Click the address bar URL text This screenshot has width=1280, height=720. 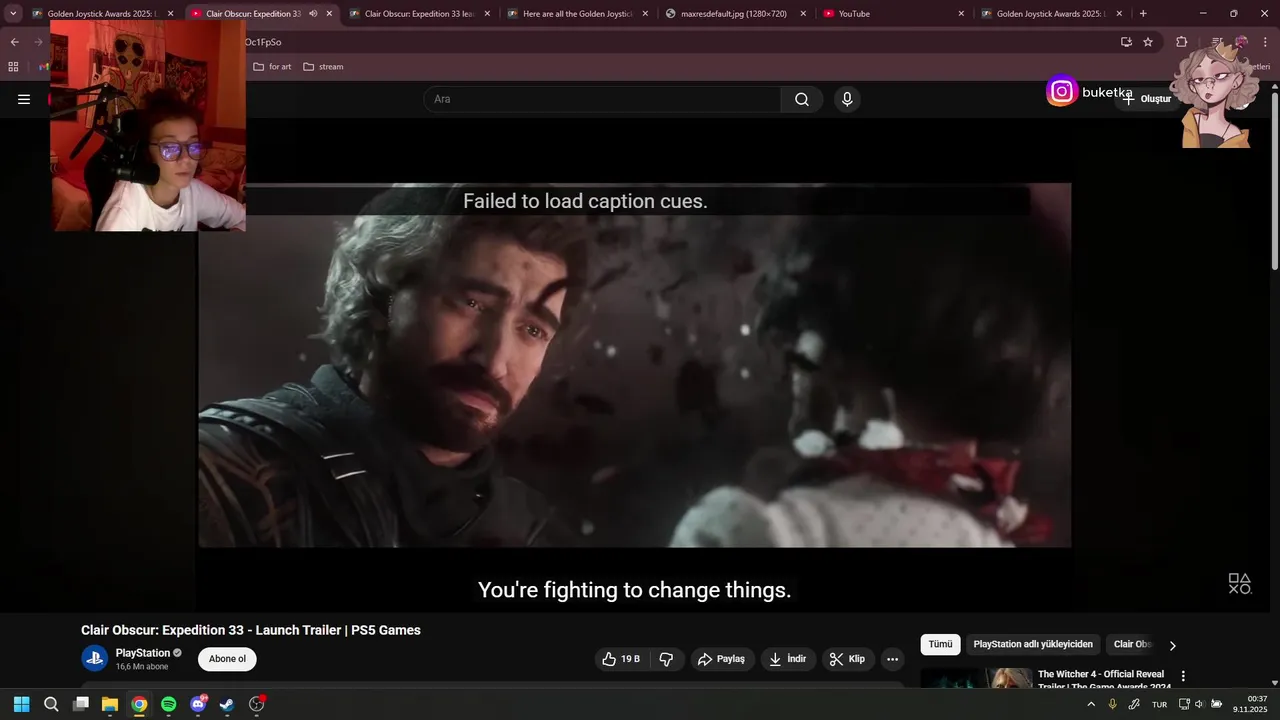point(263,42)
